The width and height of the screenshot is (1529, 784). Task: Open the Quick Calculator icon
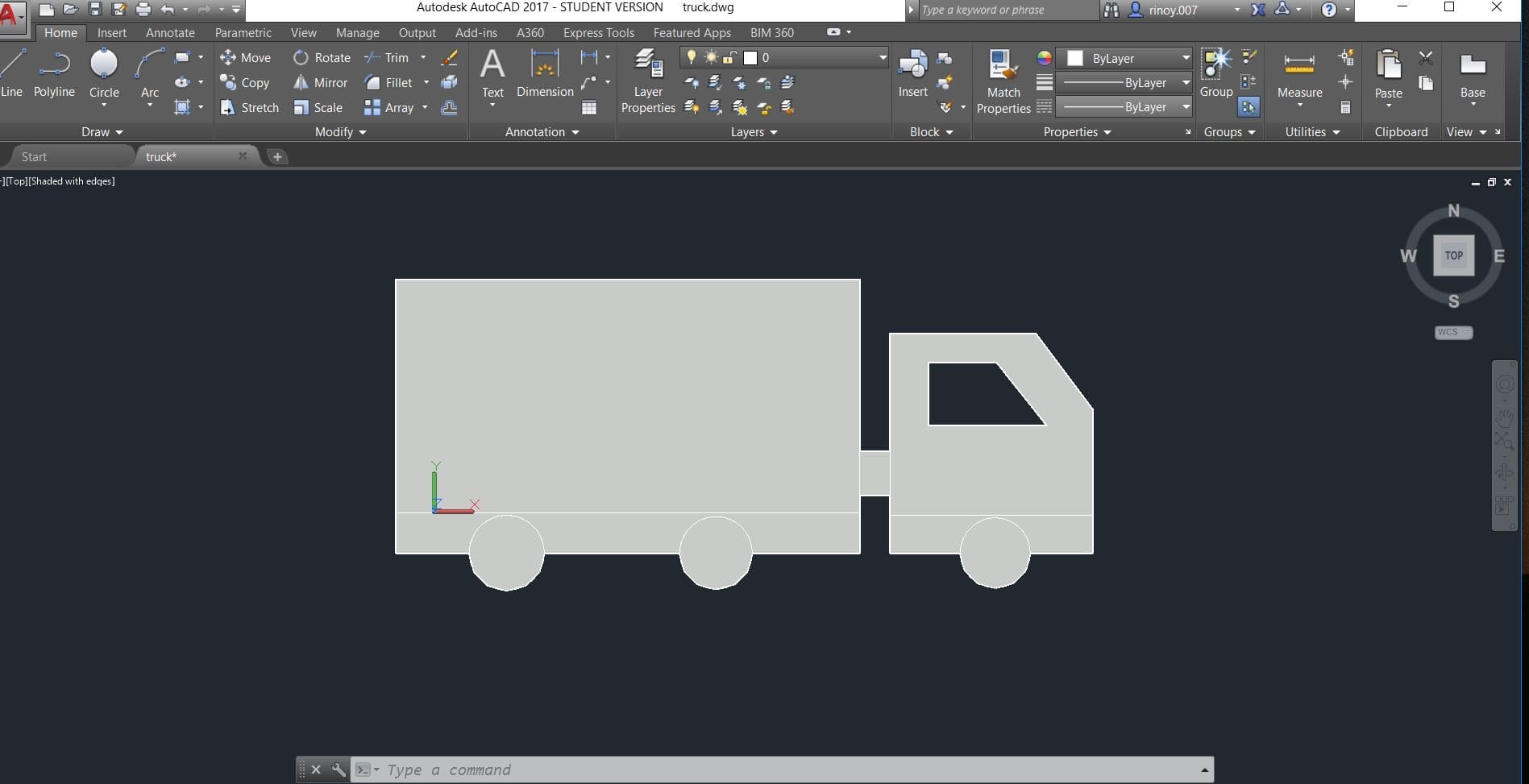(1345, 107)
